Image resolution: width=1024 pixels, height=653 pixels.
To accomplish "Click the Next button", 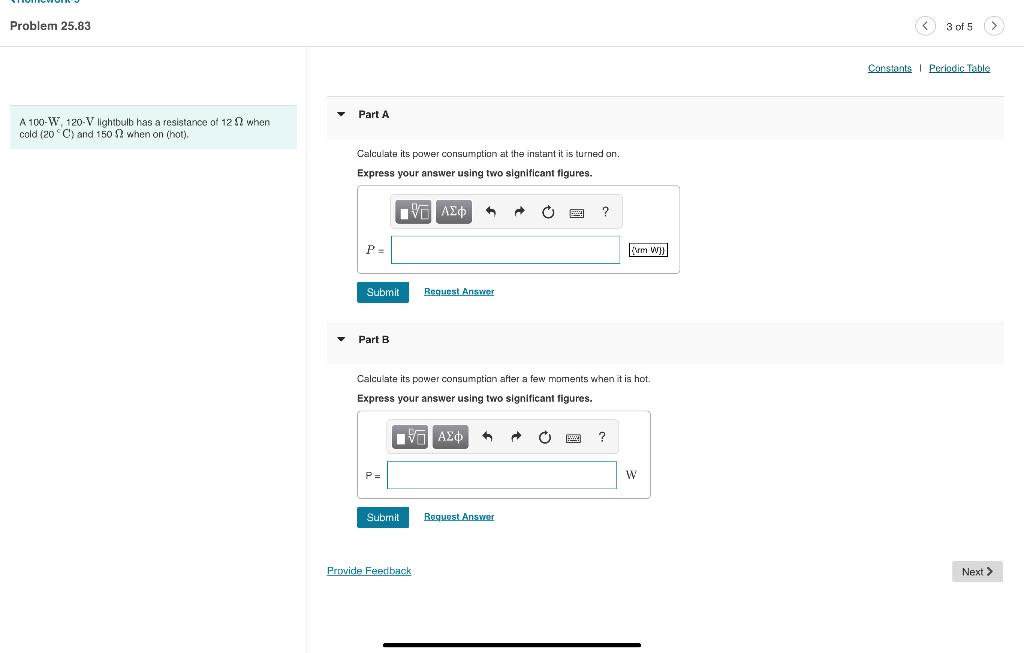I will 977,571.
